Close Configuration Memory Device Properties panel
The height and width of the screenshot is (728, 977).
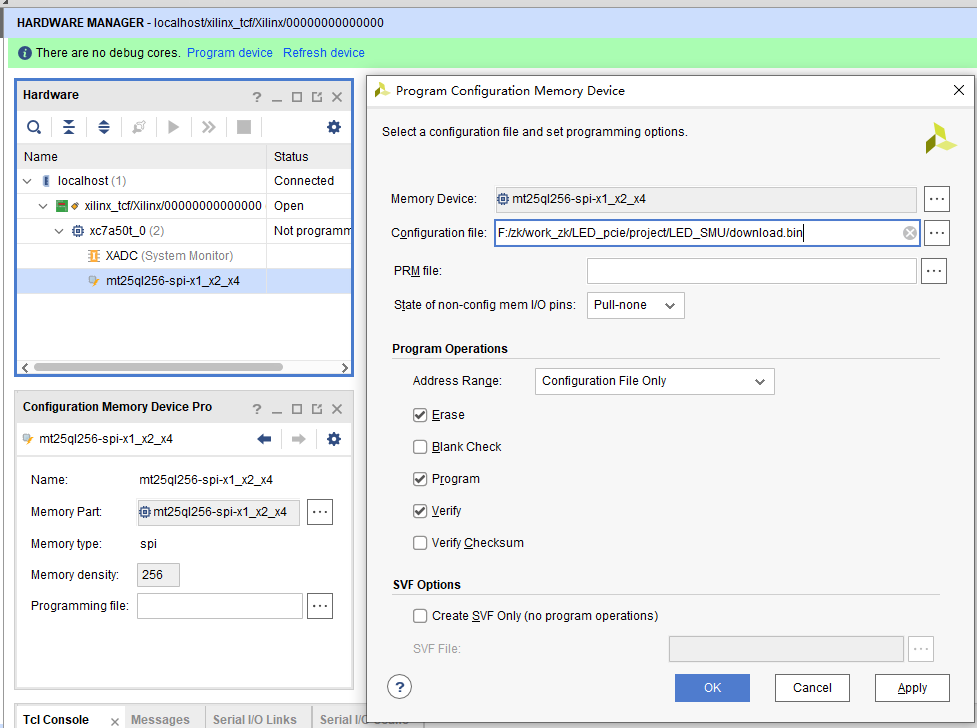[336, 409]
